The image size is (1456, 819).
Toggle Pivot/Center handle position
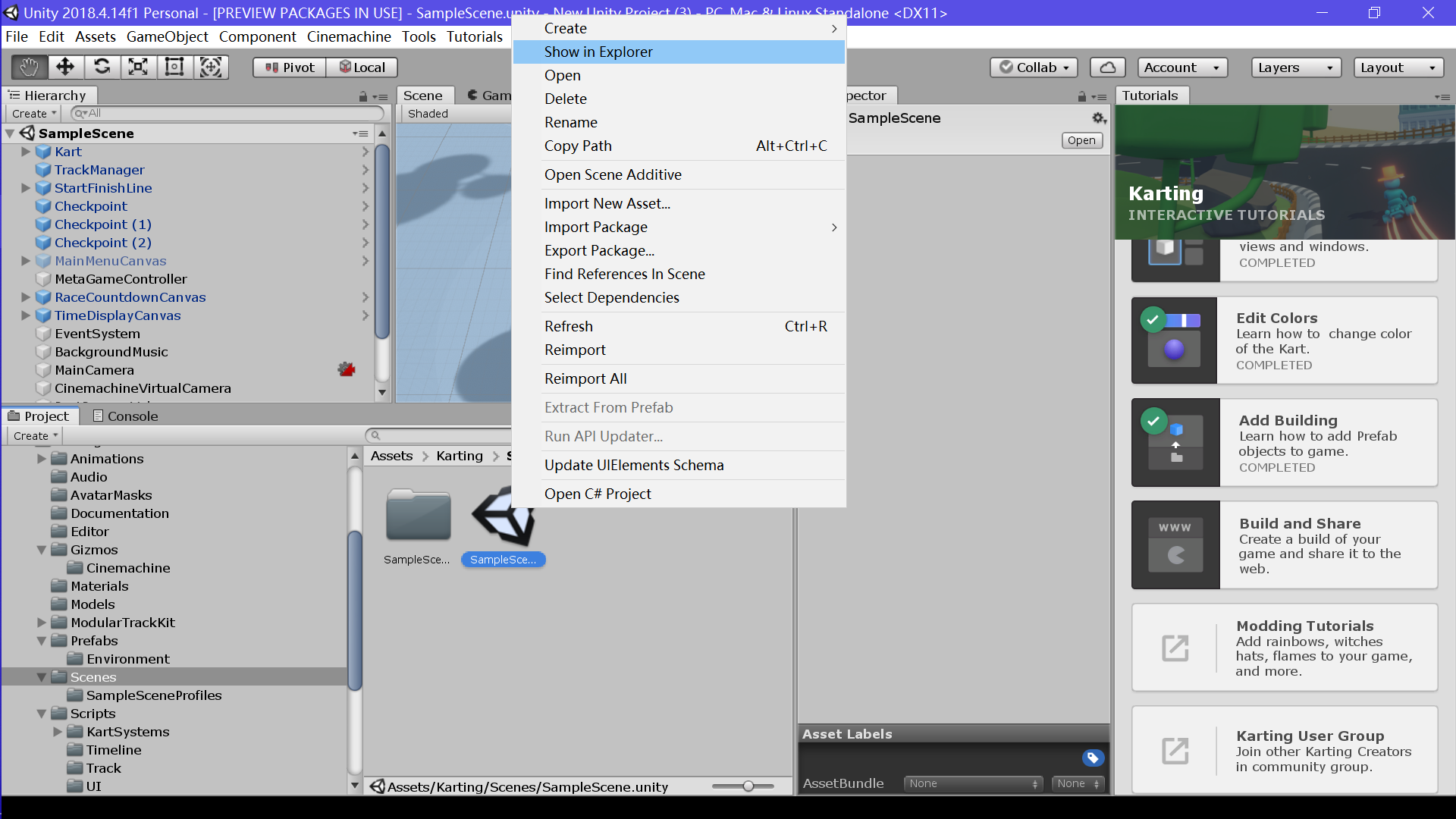pyautogui.click(x=290, y=67)
